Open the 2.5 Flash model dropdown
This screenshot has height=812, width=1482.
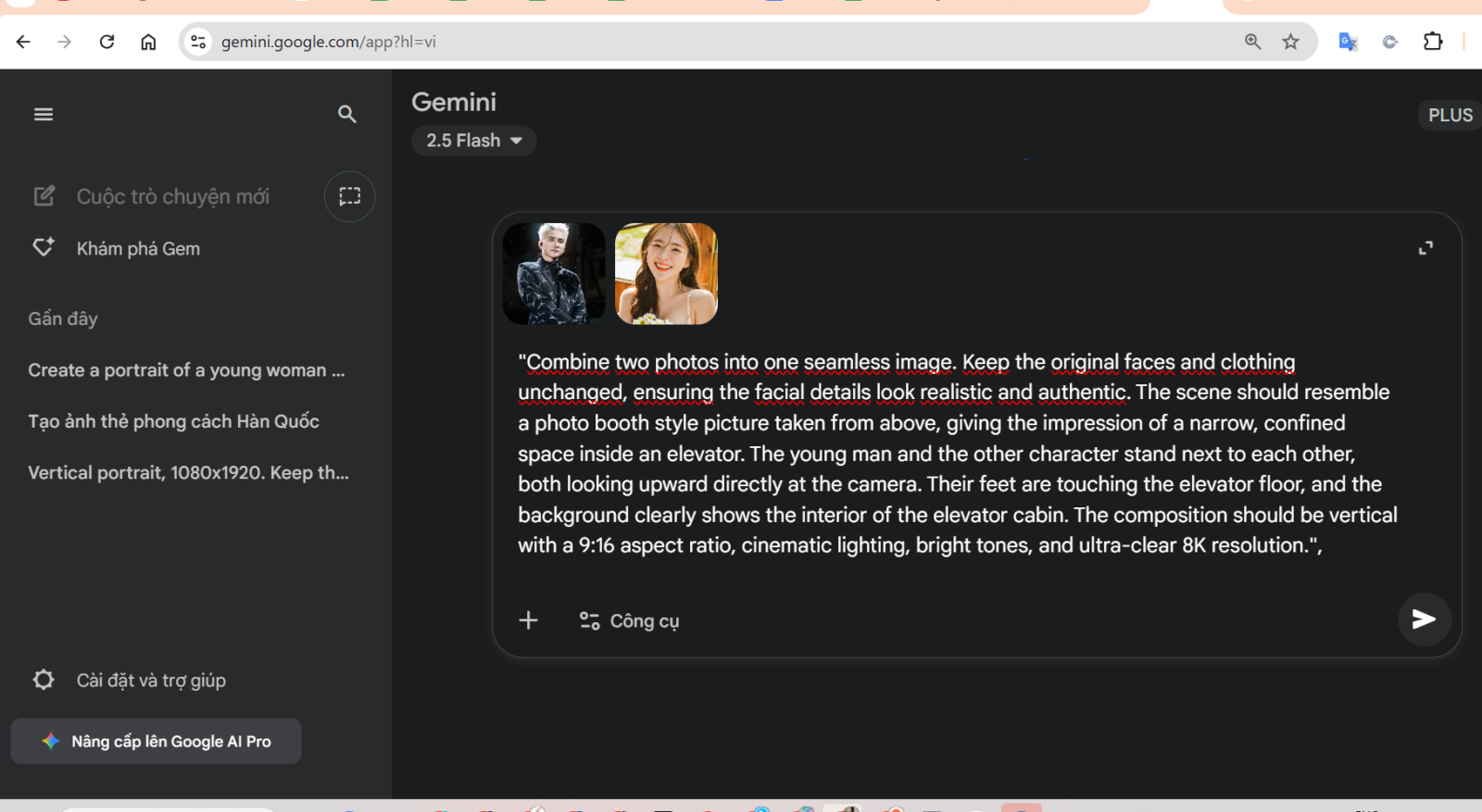pos(473,141)
